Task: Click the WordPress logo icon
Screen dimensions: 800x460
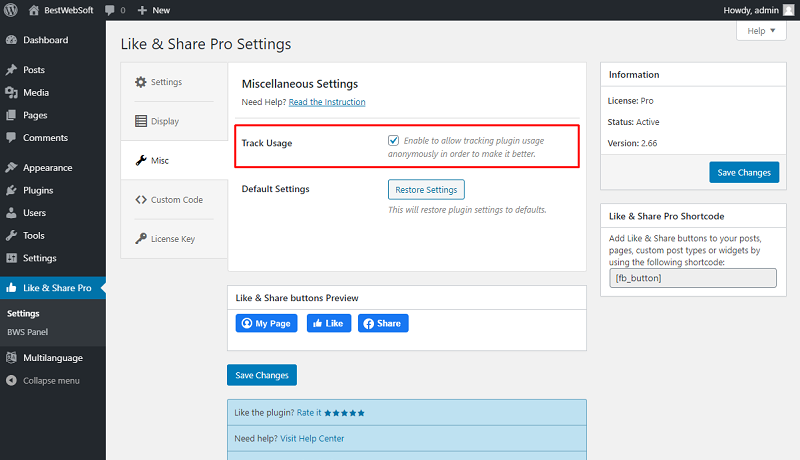Action: click(11, 10)
